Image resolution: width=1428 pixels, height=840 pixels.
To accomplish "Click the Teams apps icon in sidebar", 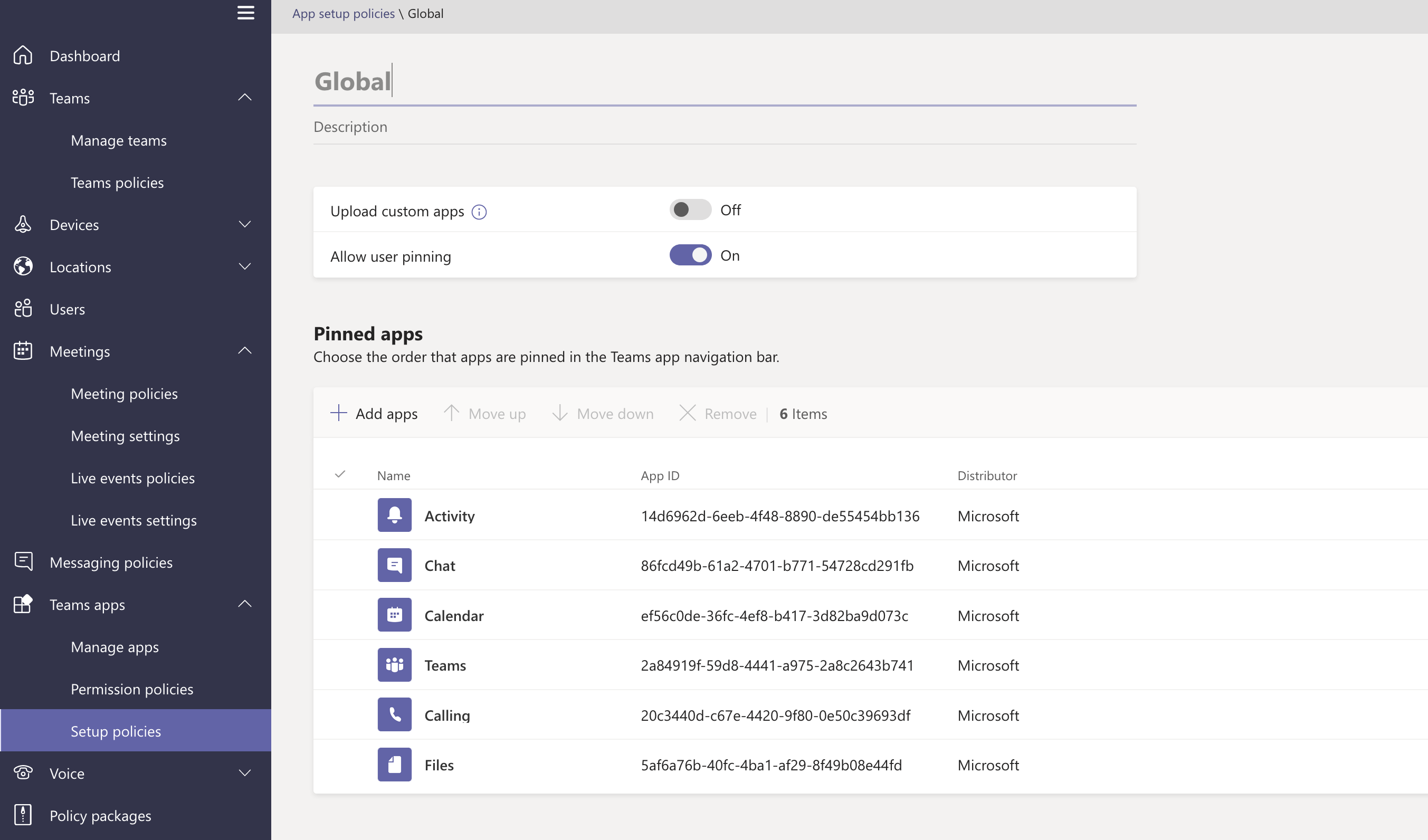I will (23, 604).
